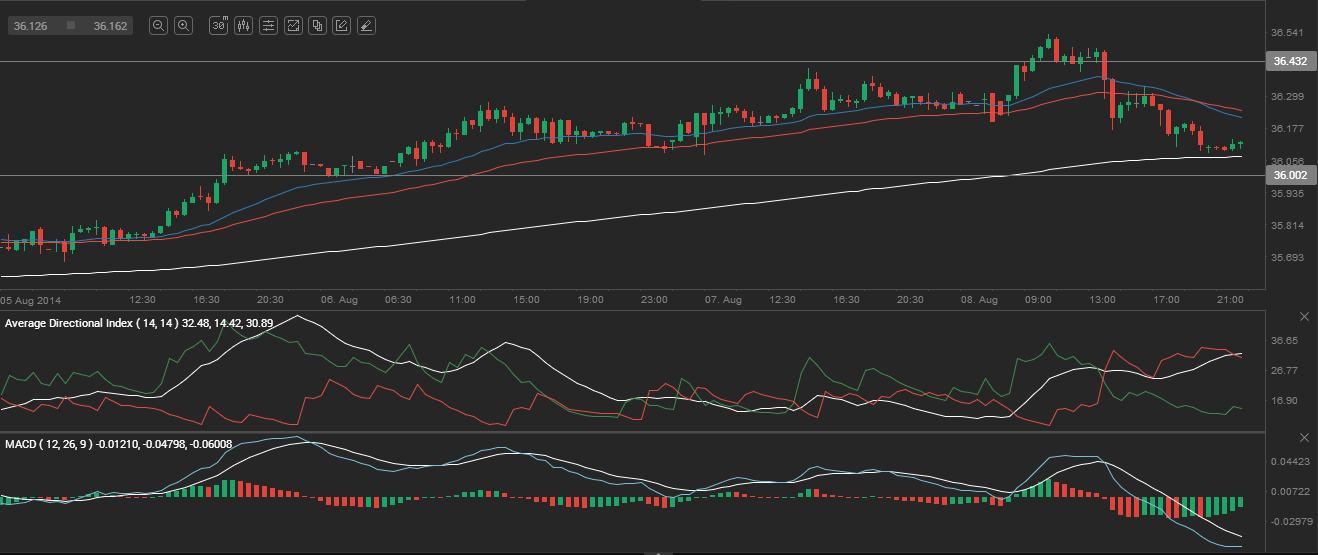Click the 36.002 price level tag
Image resolution: width=1318 pixels, height=555 pixels.
(x=1290, y=175)
